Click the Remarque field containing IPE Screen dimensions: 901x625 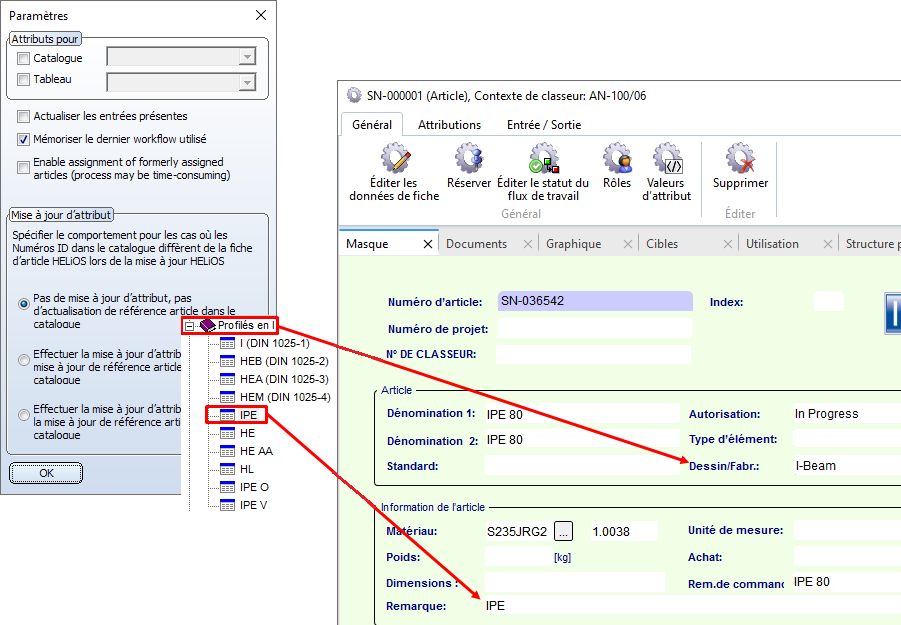click(692, 605)
